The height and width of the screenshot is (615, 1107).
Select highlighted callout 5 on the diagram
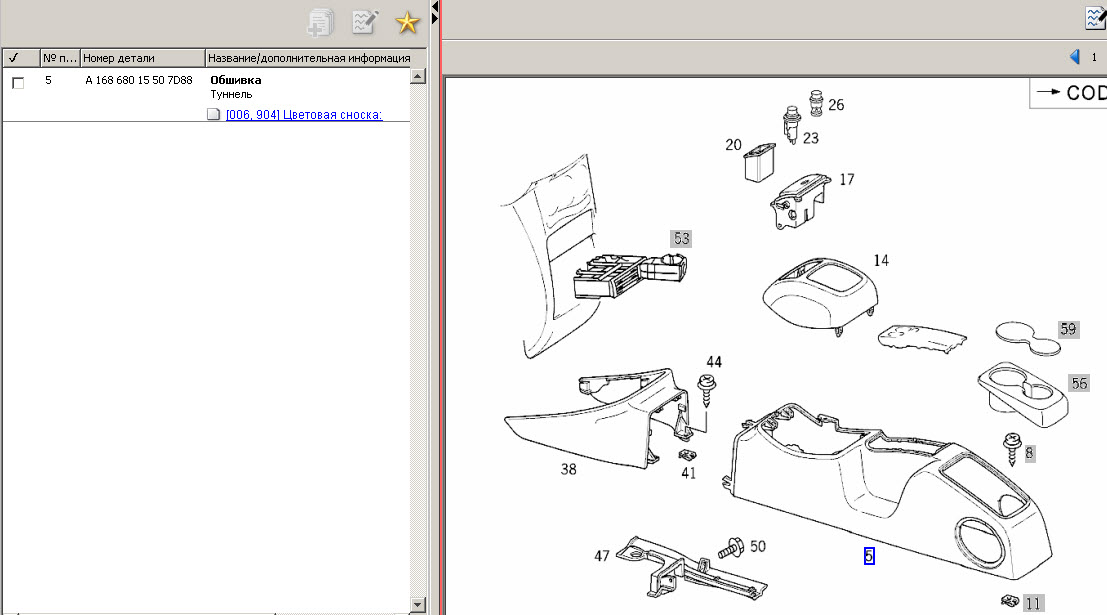(x=869, y=557)
